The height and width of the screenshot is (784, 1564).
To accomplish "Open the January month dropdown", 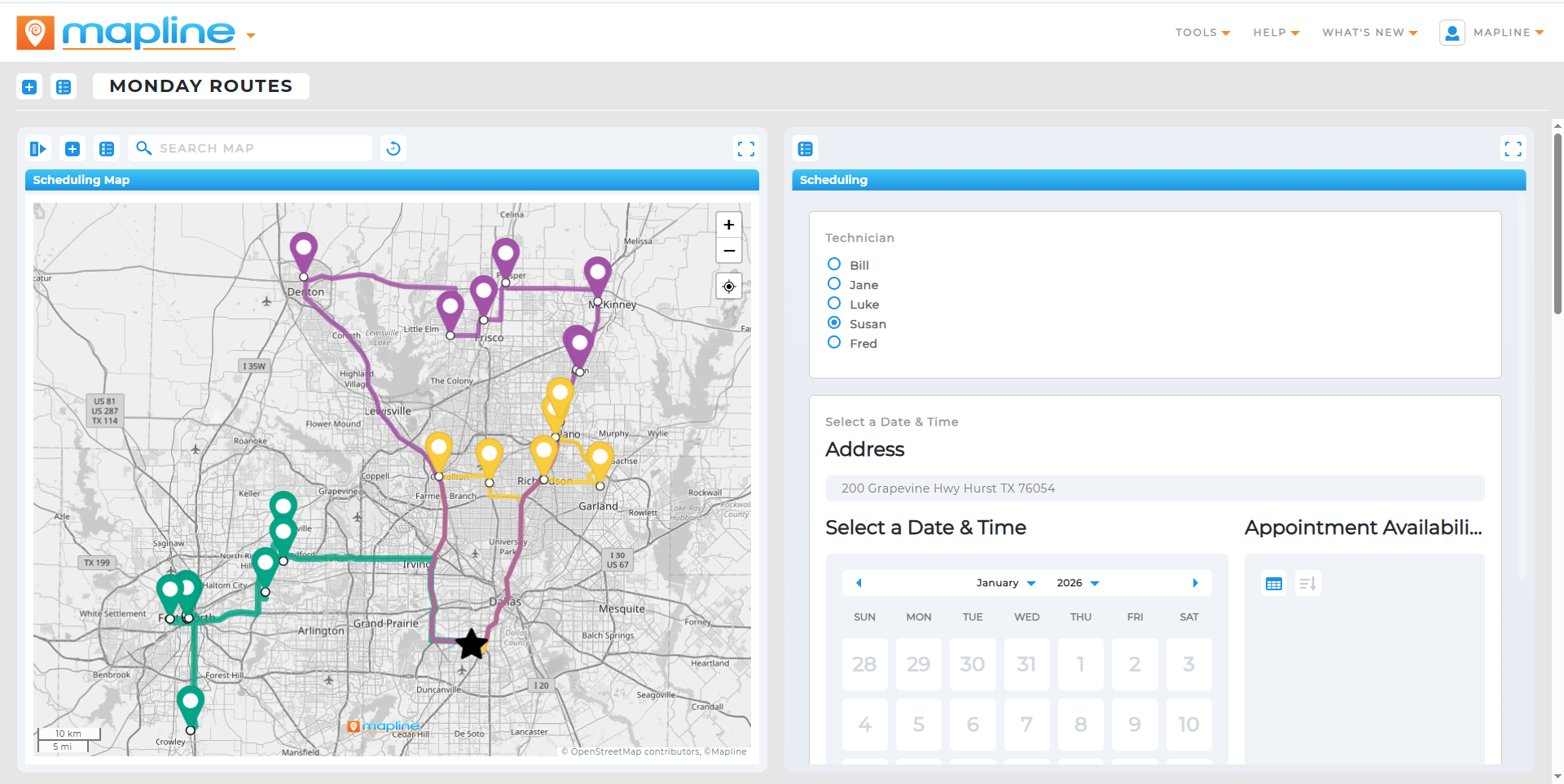I will click(x=1006, y=583).
